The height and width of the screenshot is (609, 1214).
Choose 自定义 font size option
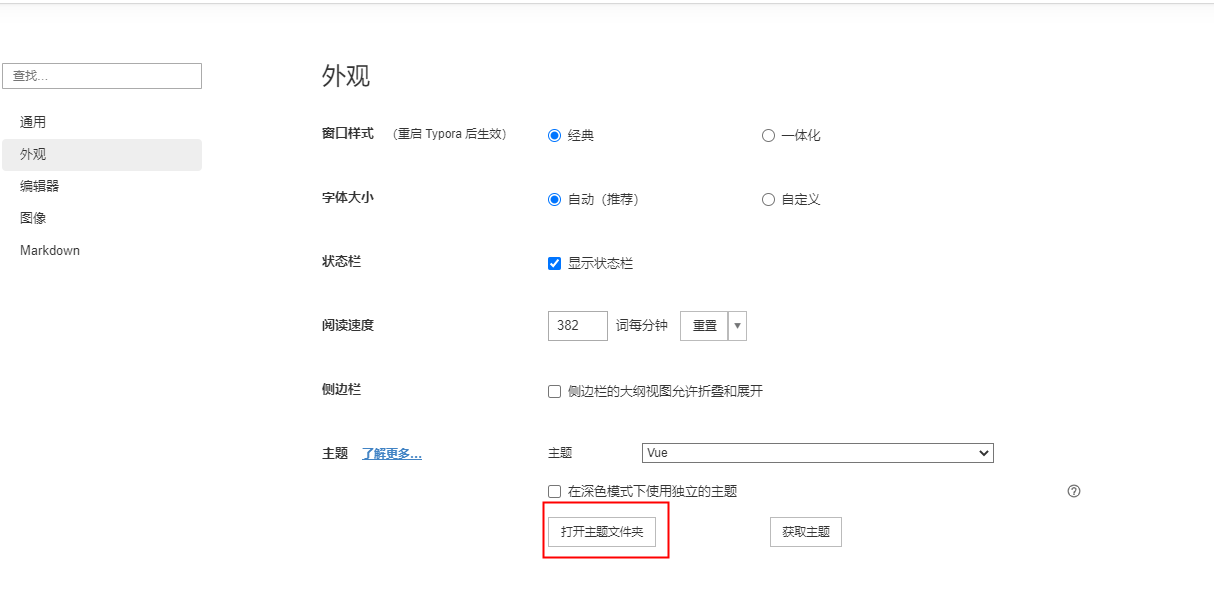coord(768,200)
